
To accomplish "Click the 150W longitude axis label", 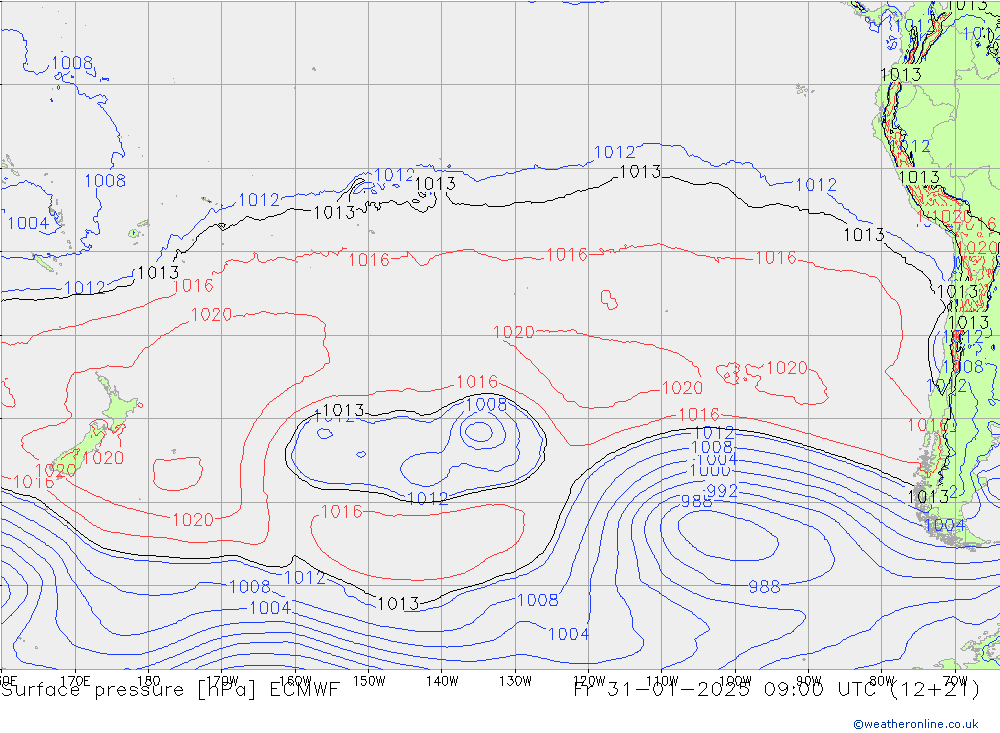I will click(369, 680).
